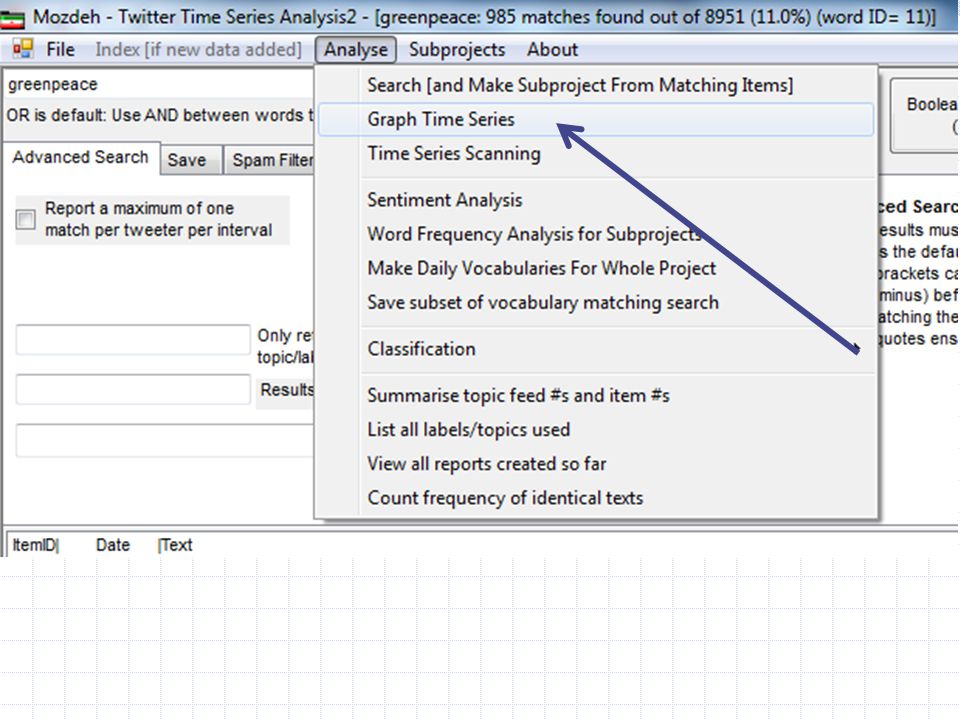Image resolution: width=960 pixels, height=720 pixels.
Task: Click the ItemID column header
Action: 36,545
